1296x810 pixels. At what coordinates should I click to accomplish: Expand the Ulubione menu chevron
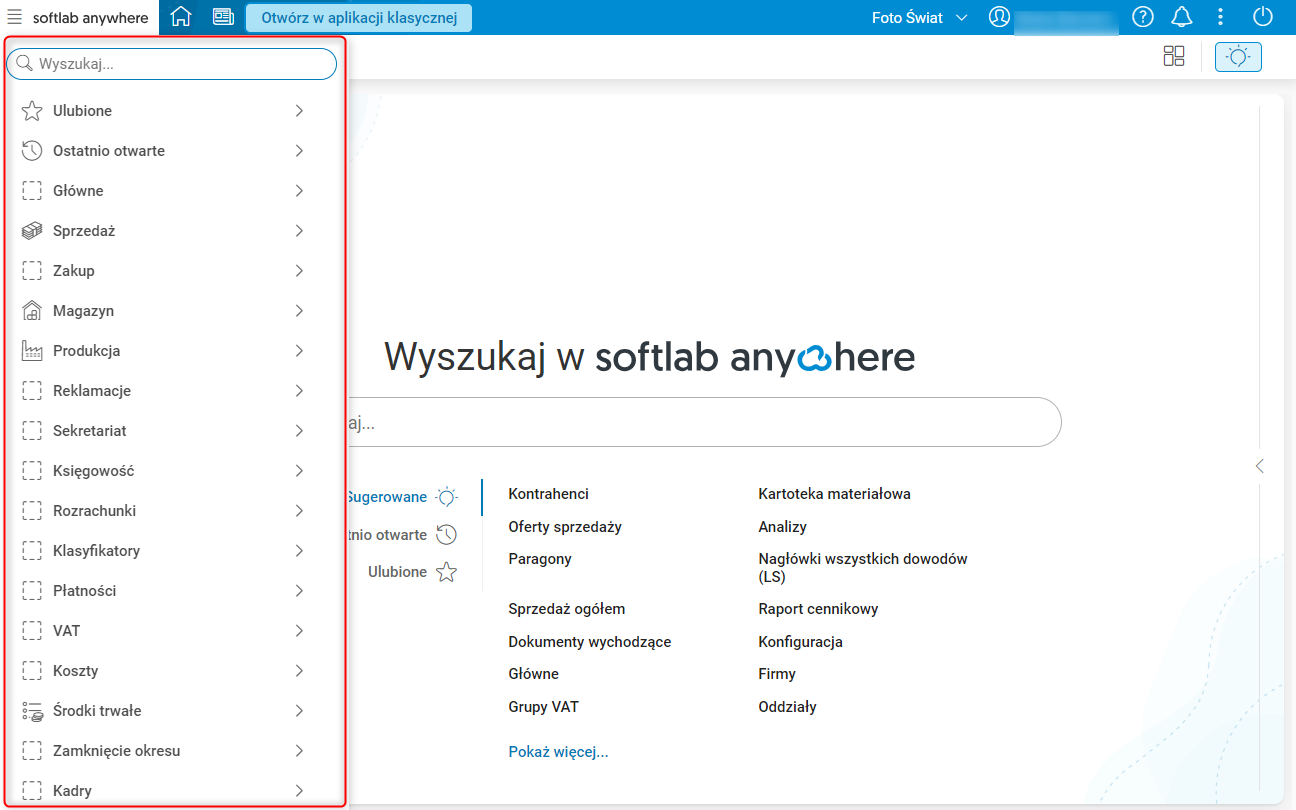299,111
